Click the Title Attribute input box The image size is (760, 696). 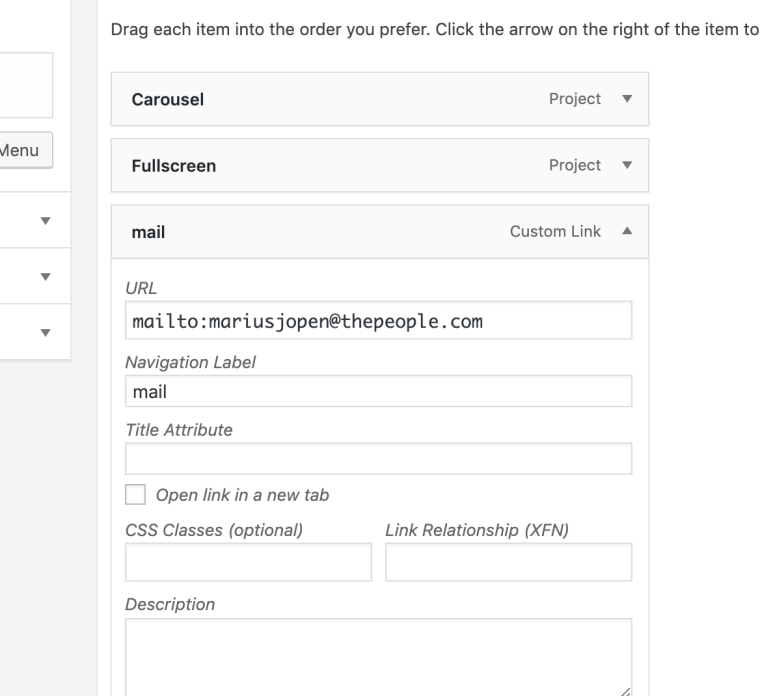[x=378, y=459]
